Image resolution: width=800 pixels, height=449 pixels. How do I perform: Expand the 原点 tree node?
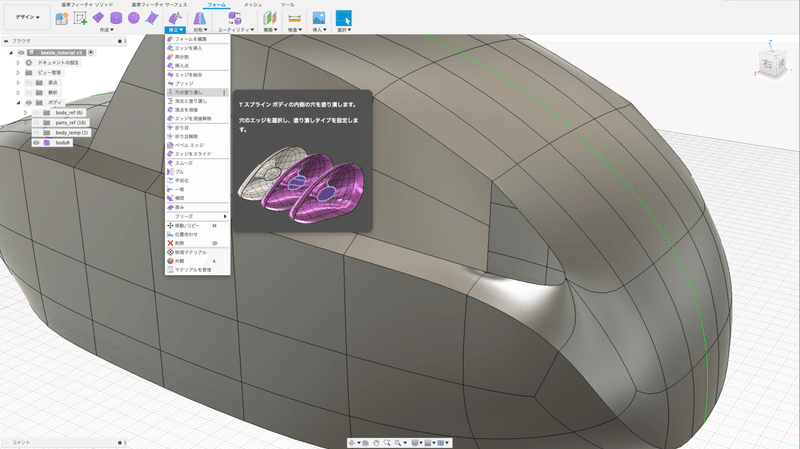point(18,83)
